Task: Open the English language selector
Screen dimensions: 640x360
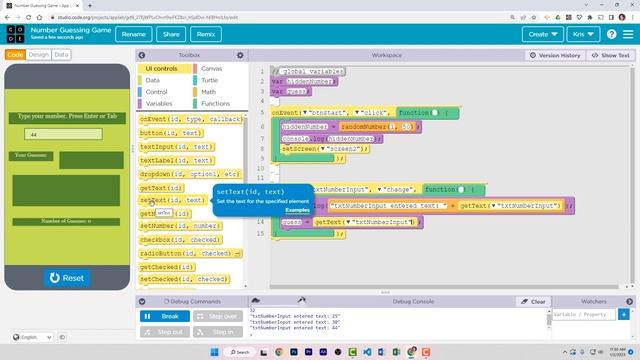Action: point(32,337)
